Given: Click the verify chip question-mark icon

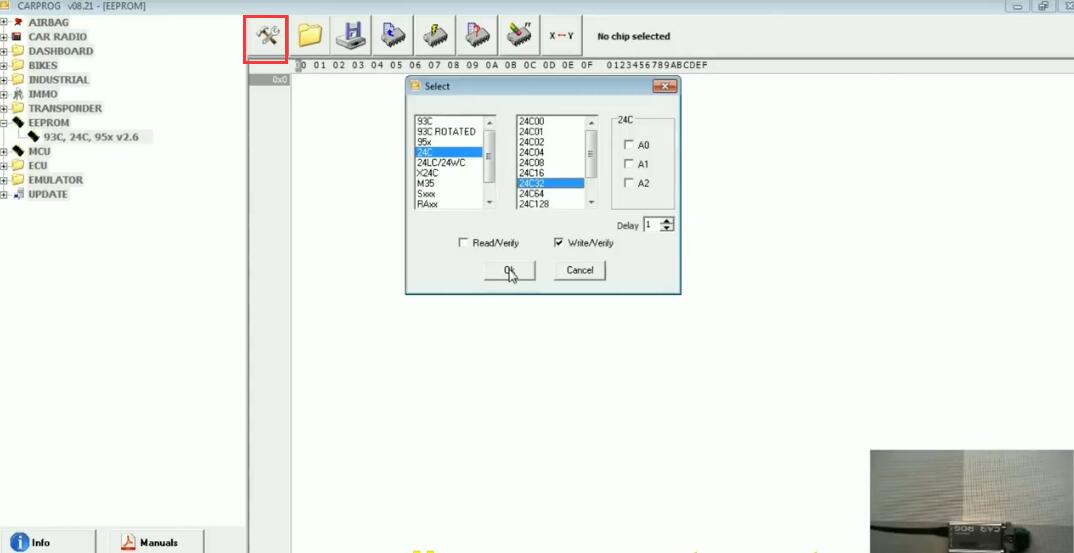Looking at the screenshot, I should click(477, 36).
